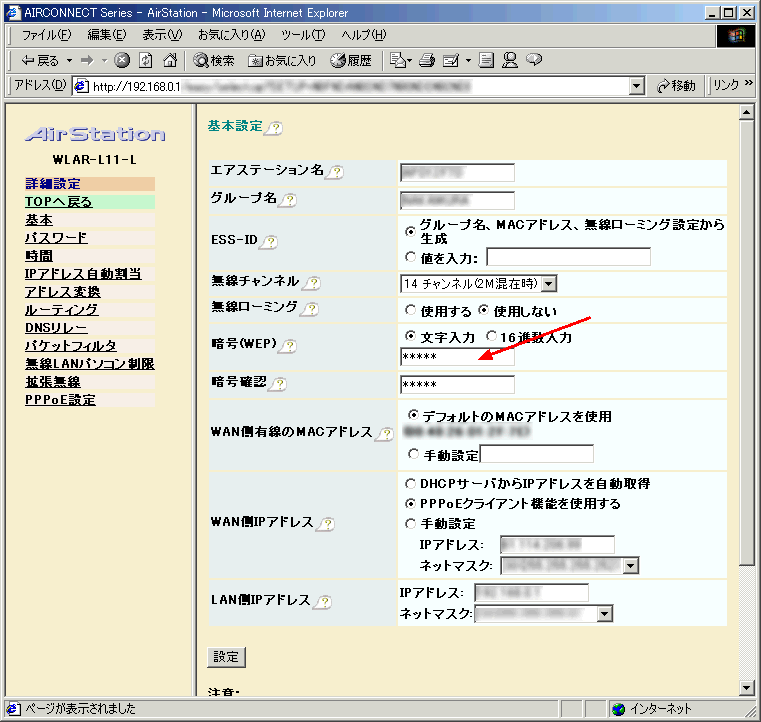
Task: Click the Back arrow toolbar button
Action: 40,60
